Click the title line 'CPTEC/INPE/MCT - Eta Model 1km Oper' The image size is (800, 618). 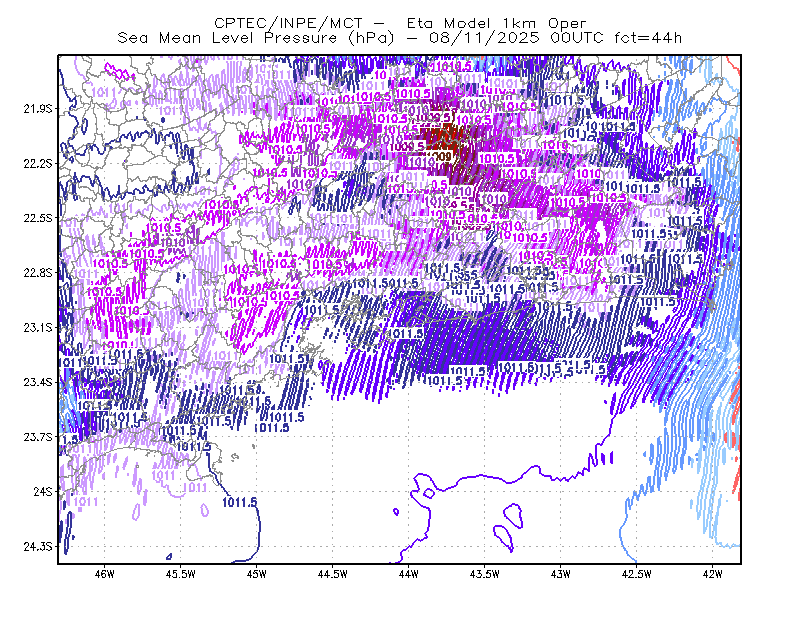400,23
